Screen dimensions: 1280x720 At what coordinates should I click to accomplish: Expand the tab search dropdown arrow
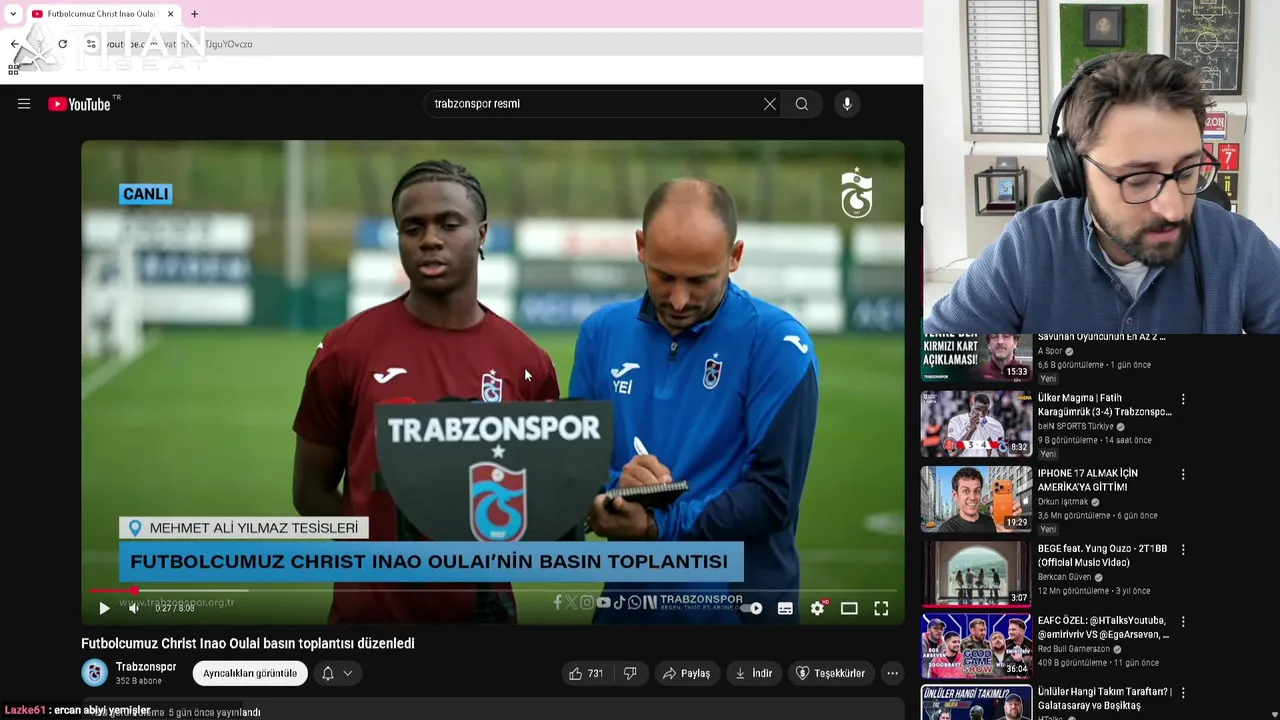point(12,14)
